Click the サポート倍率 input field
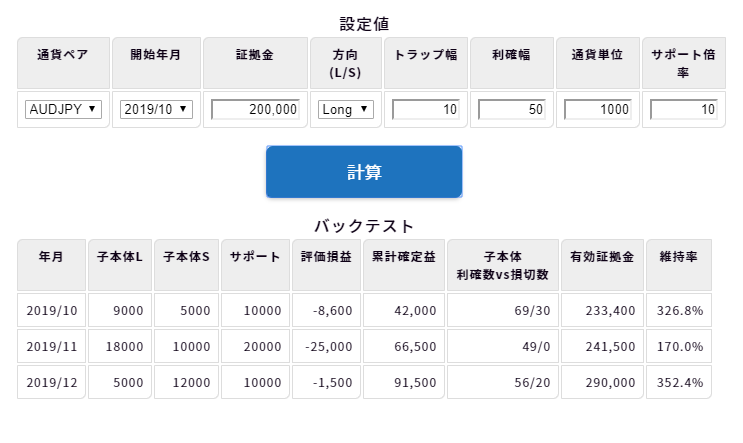 [x=684, y=109]
